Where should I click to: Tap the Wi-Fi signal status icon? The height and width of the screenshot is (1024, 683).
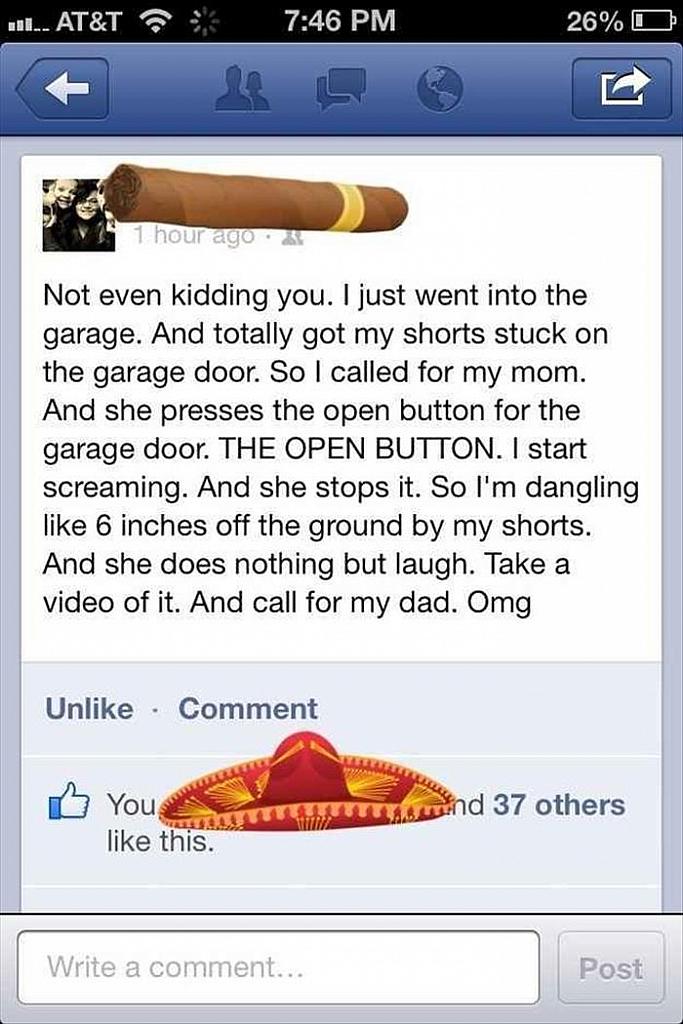pos(154,22)
